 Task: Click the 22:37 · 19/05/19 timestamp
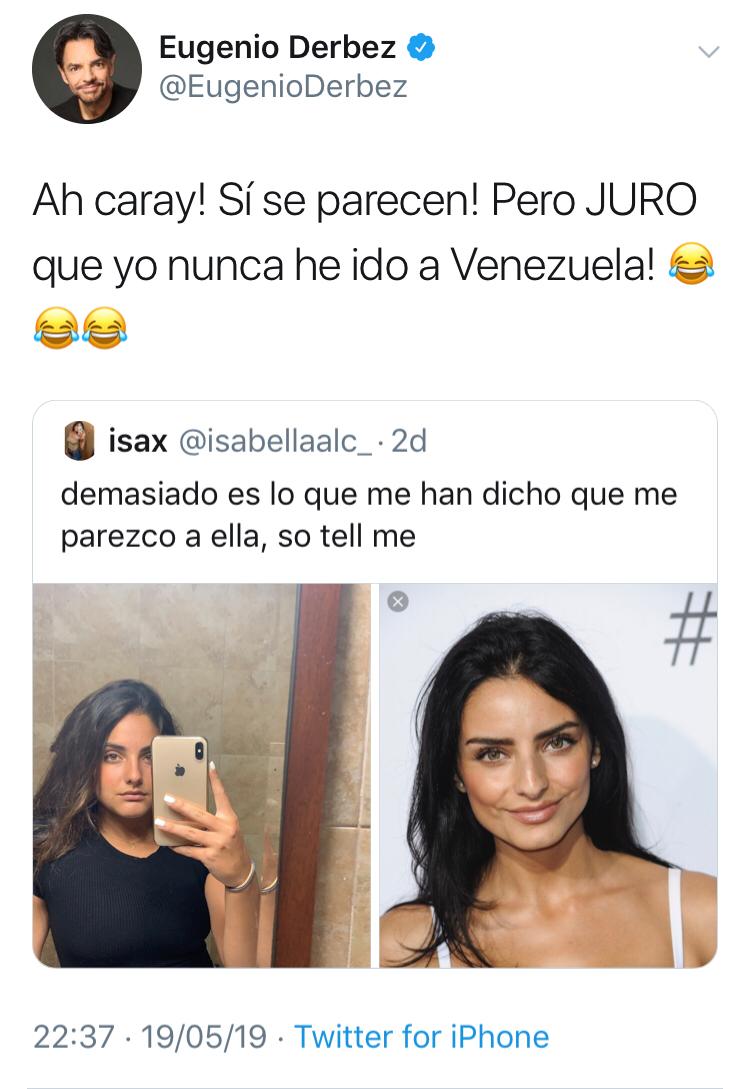pos(150,1037)
